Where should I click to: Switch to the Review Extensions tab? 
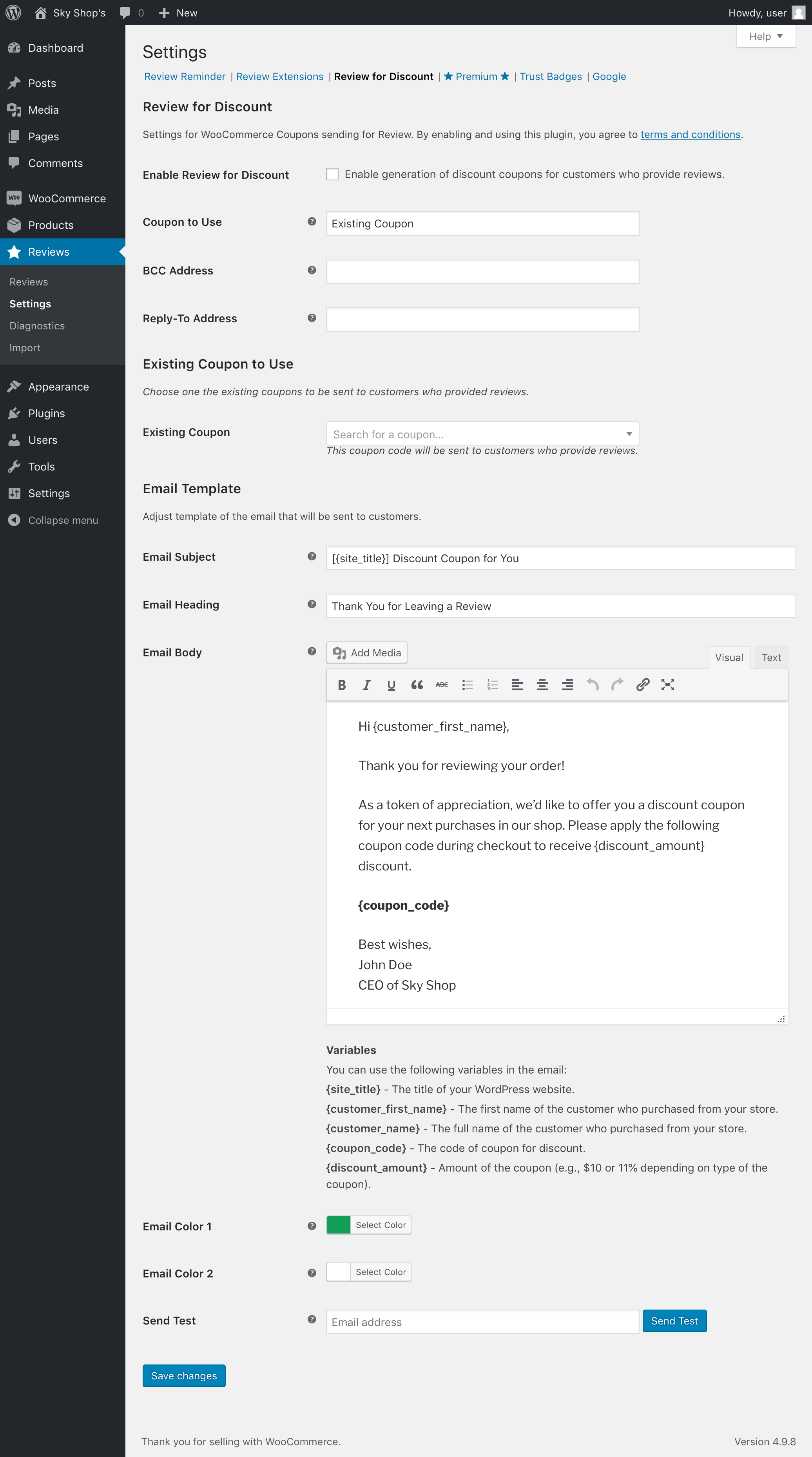(279, 76)
